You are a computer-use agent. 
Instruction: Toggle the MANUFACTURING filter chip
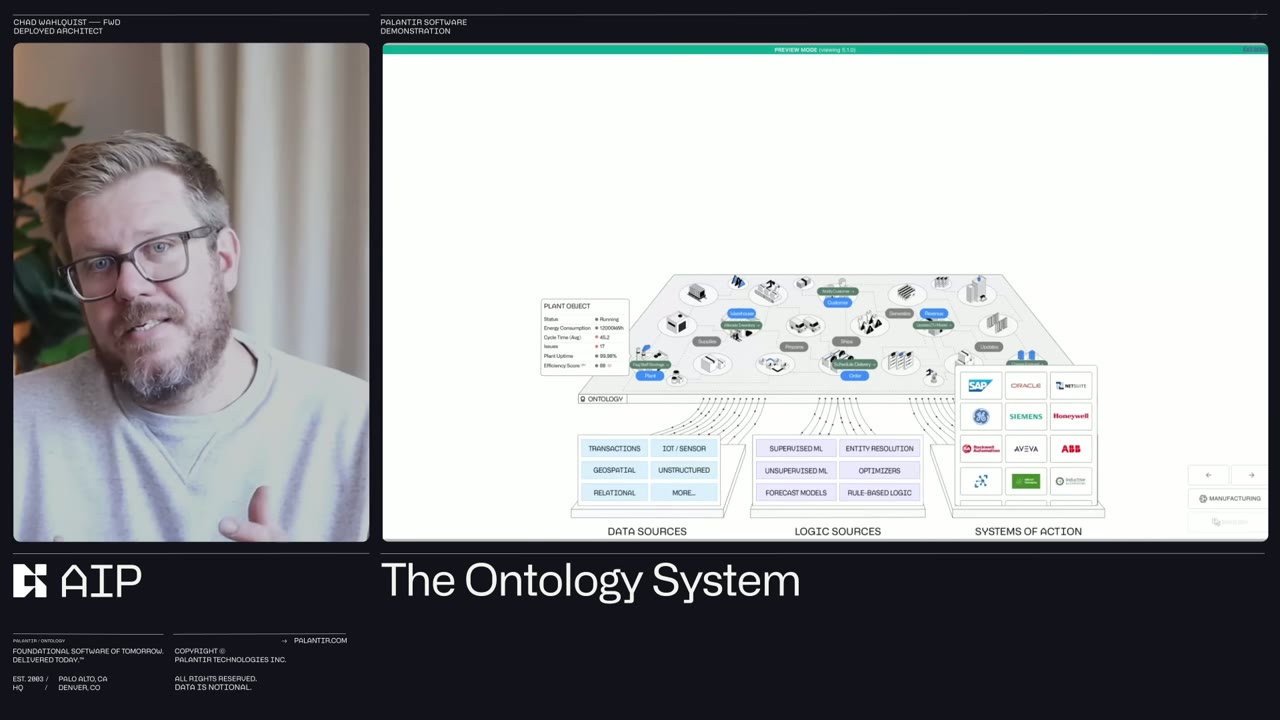click(x=1228, y=498)
